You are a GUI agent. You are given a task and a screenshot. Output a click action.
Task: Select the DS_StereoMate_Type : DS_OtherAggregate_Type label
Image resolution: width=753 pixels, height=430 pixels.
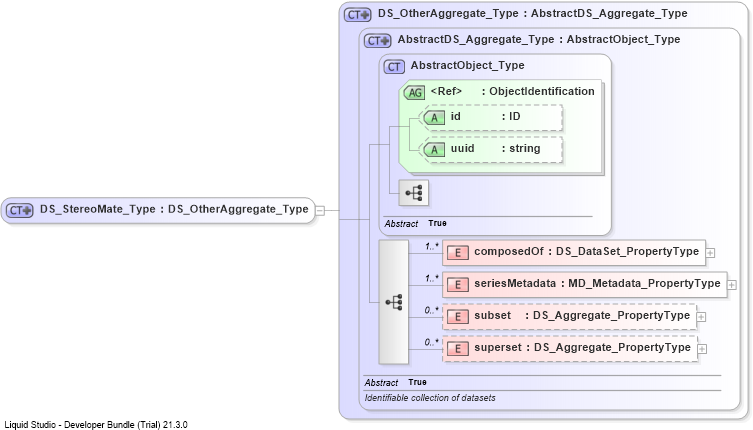[x=174, y=209]
